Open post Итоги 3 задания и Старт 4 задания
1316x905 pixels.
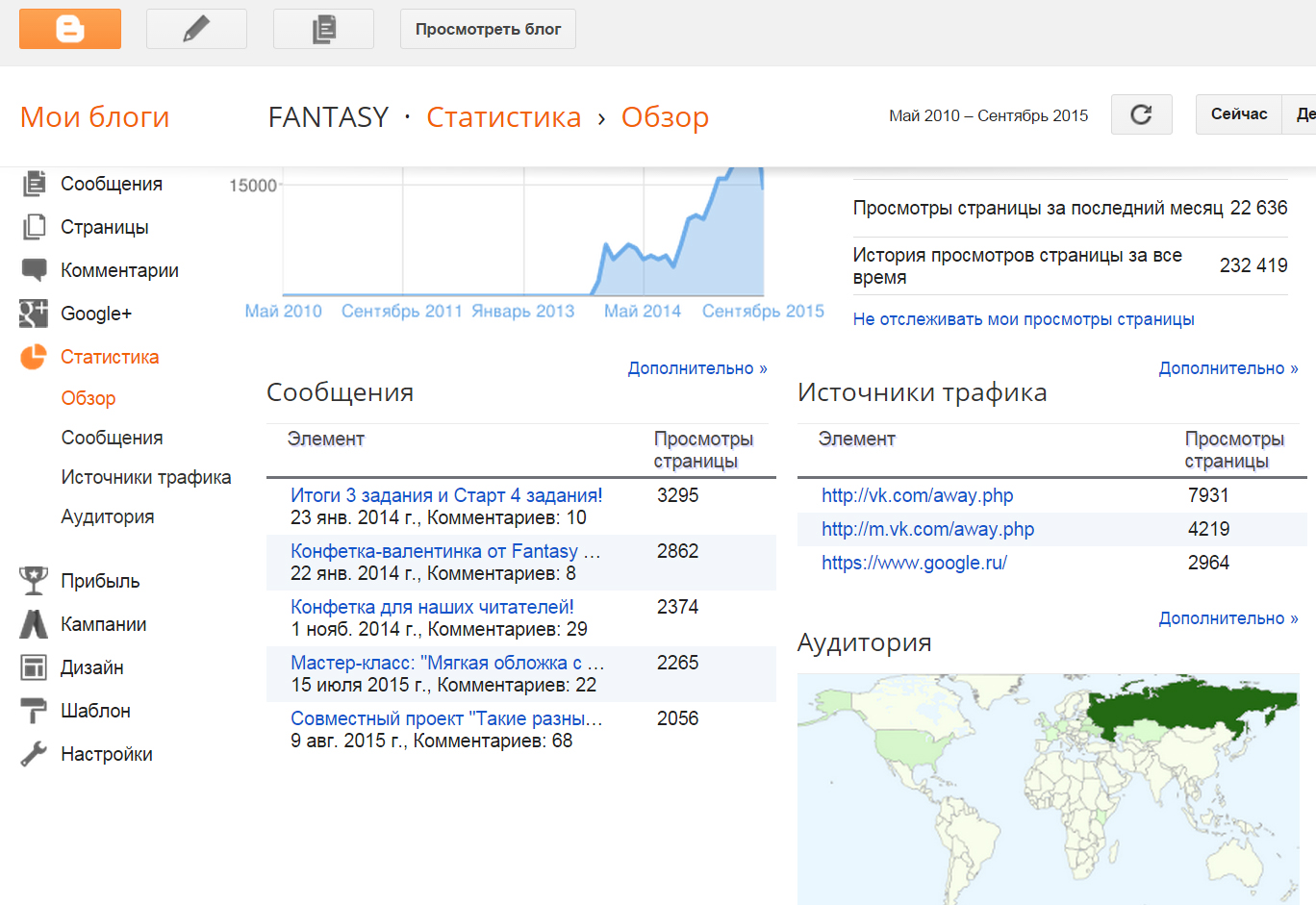click(x=446, y=495)
